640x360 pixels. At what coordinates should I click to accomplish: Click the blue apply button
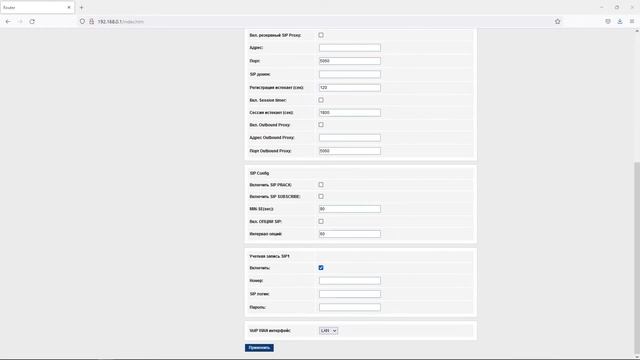click(x=259, y=348)
